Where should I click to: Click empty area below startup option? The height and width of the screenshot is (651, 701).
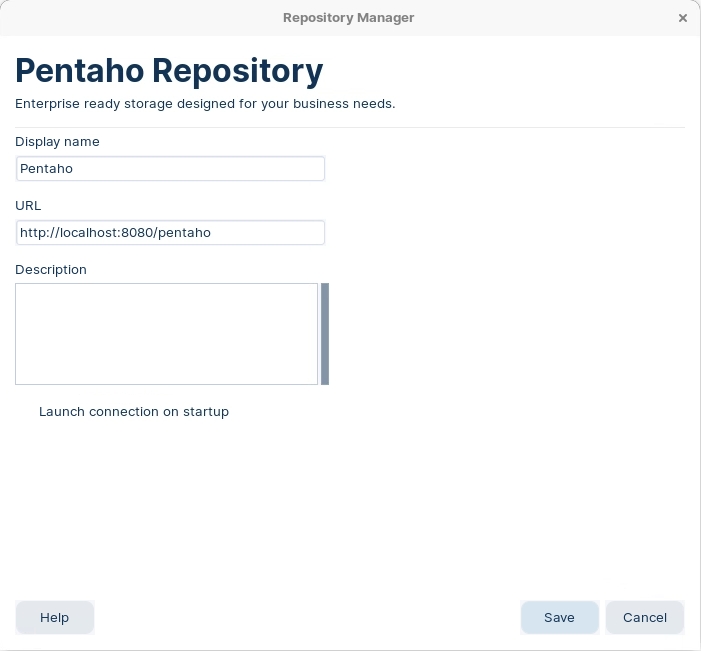(x=350, y=505)
